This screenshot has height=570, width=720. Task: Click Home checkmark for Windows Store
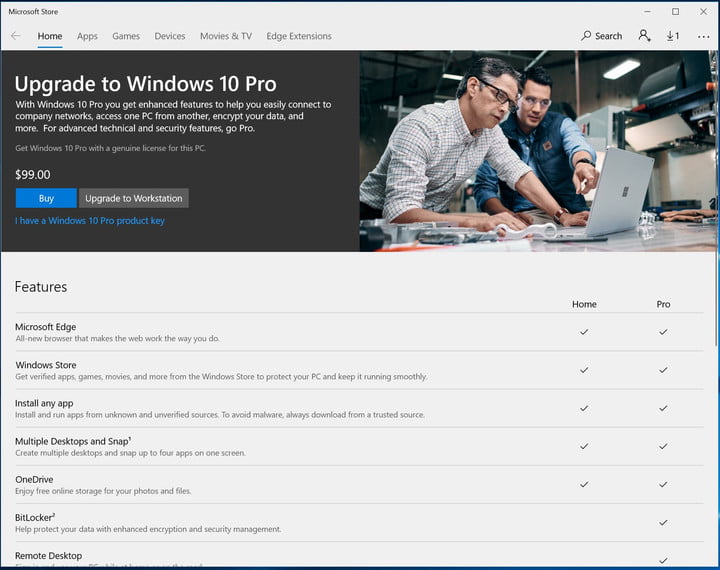click(584, 370)
